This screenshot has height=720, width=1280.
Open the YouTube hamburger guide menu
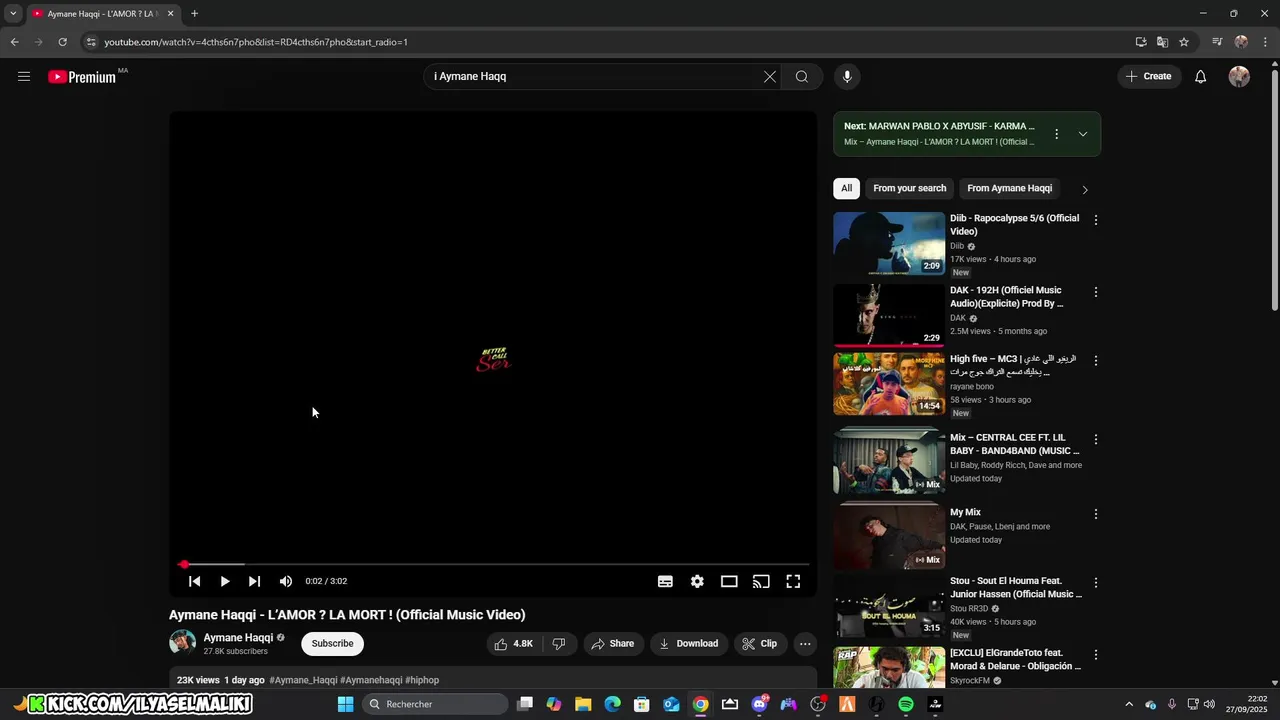click(x=24, y=76)
